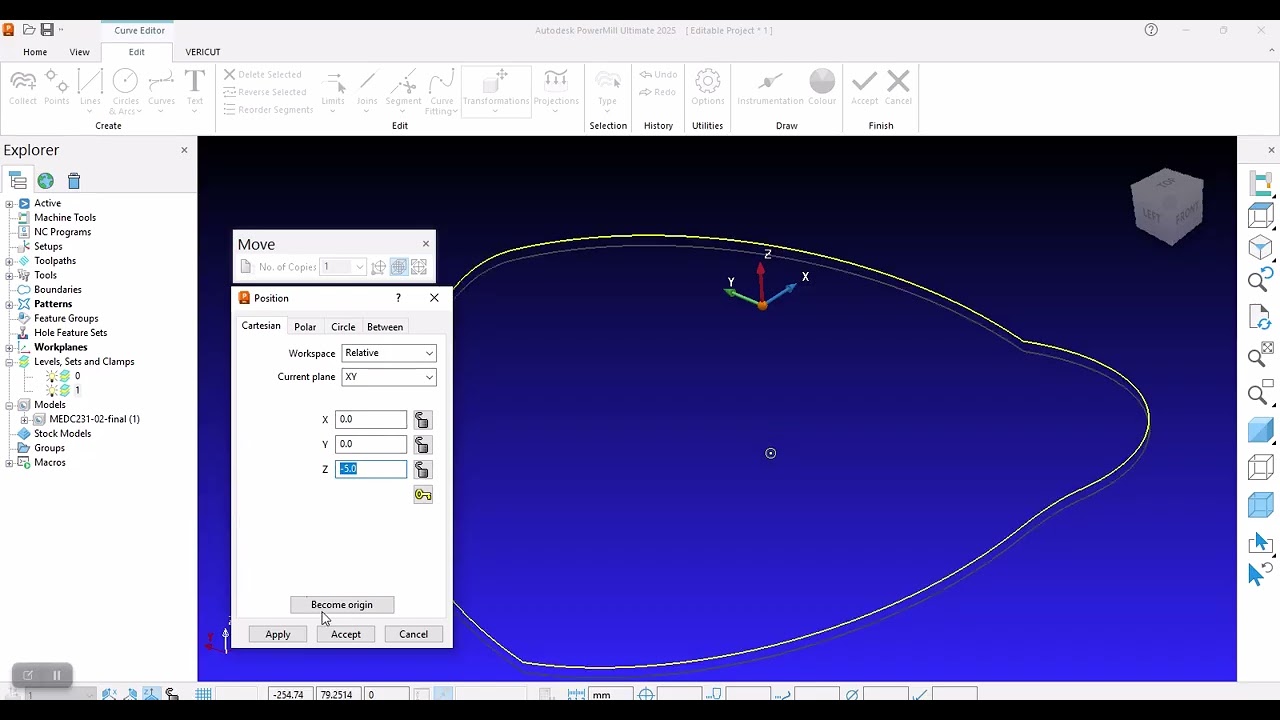This screenshot has height=720, width=1280.
Task: Toggle move relative to active workplane icon
Action: tap(378, 267)
